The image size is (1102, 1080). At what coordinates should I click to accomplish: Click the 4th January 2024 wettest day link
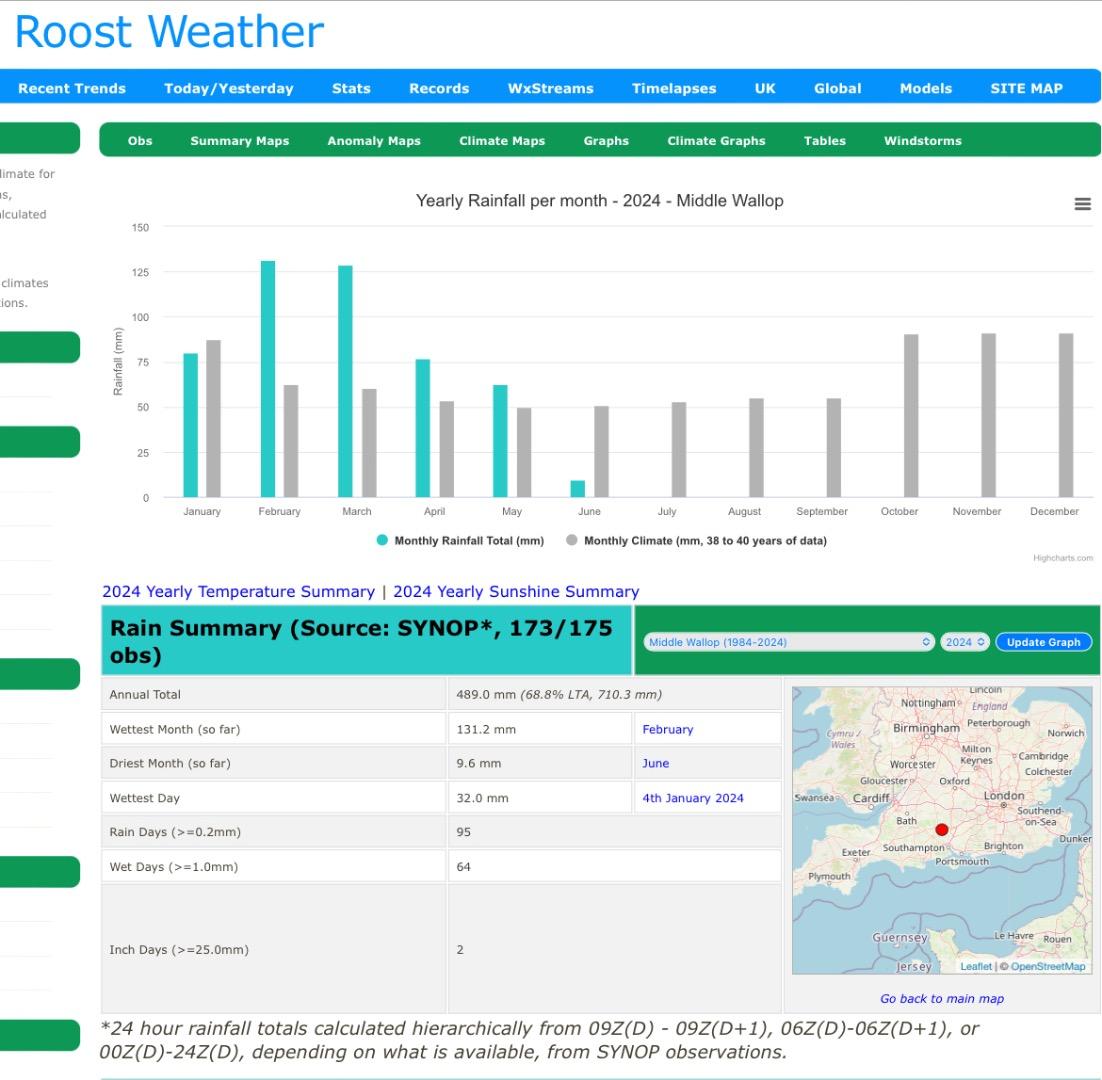[692, 798]
